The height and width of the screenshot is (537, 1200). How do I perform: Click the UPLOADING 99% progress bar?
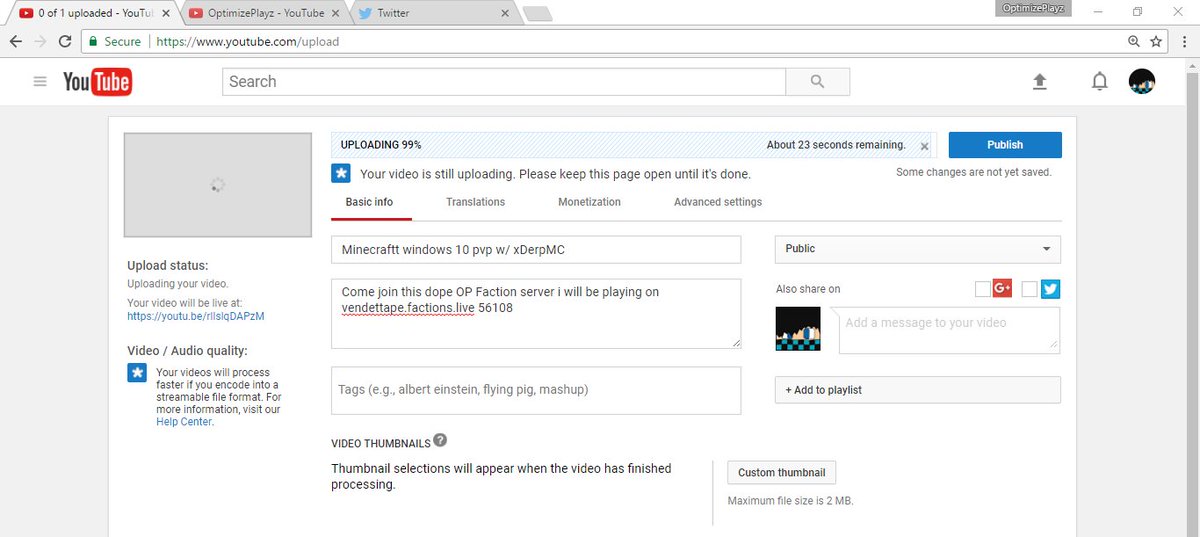pyautogui.click(x=635, y=145)
